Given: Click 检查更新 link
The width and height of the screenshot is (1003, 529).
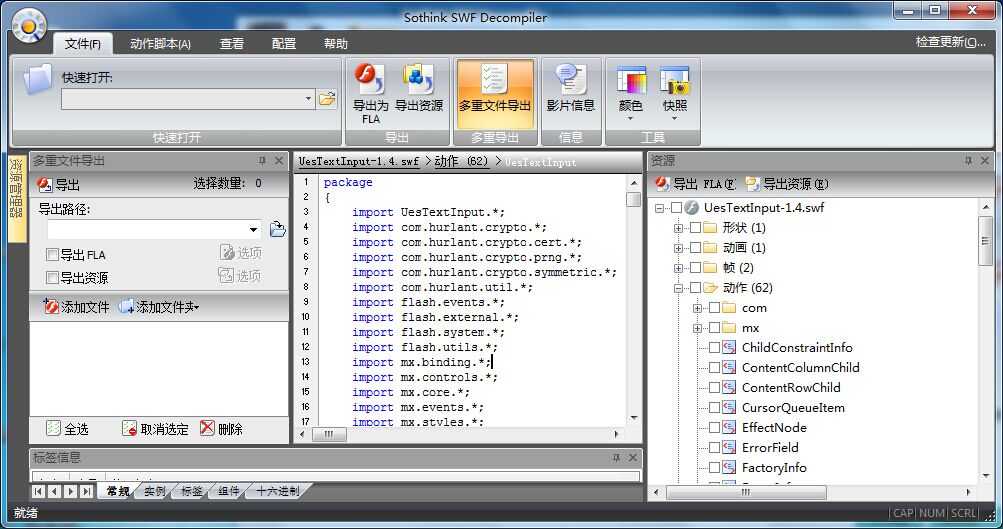Looking at the screenshot, I should (x=951, y=42).
